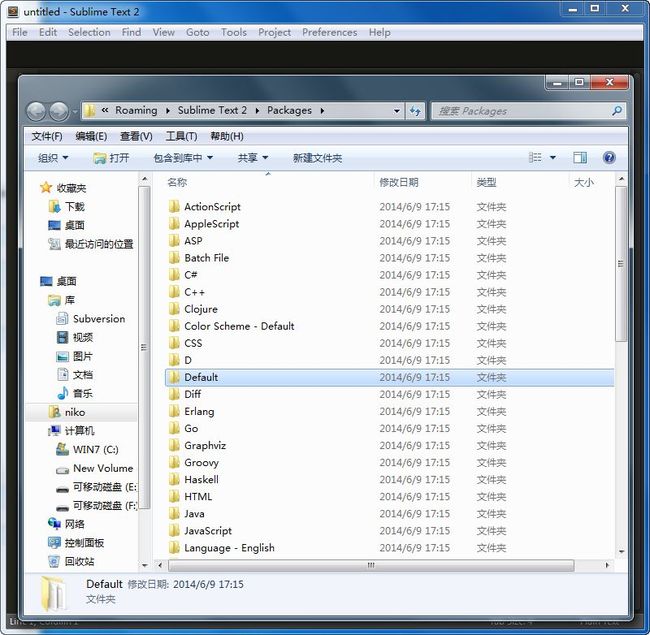Open the 组织 dropdown menu
The height and width of the screenshot is (635, 650).
[53, 158]
